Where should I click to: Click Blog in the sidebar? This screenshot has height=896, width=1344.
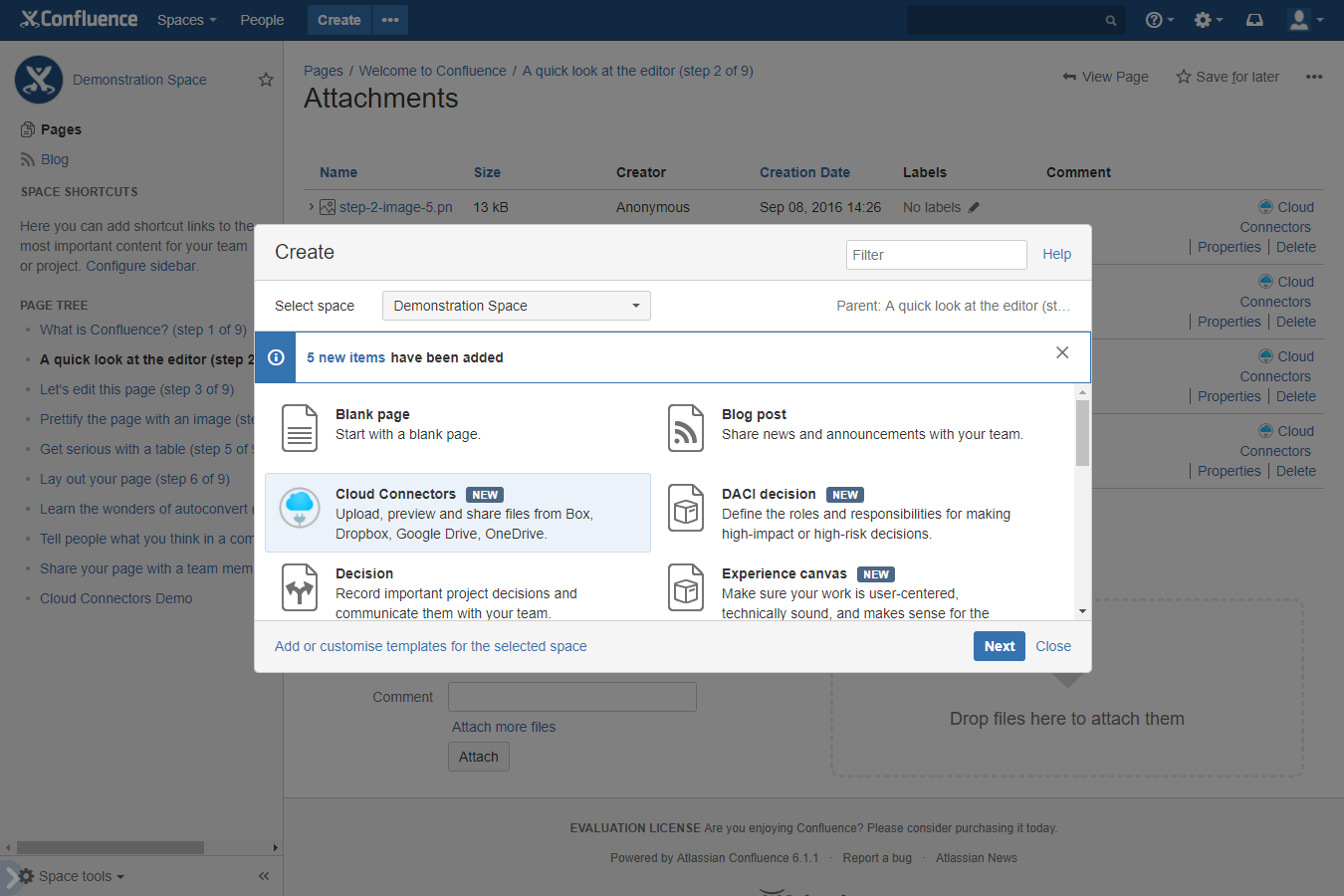pos(55,159)
